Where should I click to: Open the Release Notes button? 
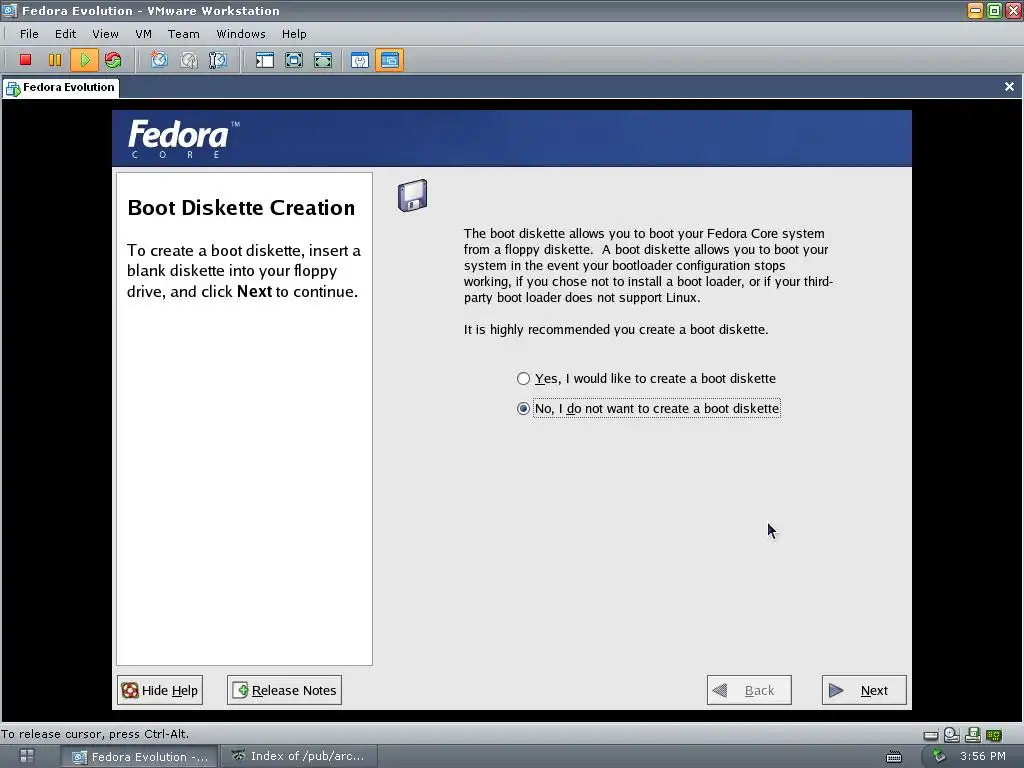click(x=284, y=690)
